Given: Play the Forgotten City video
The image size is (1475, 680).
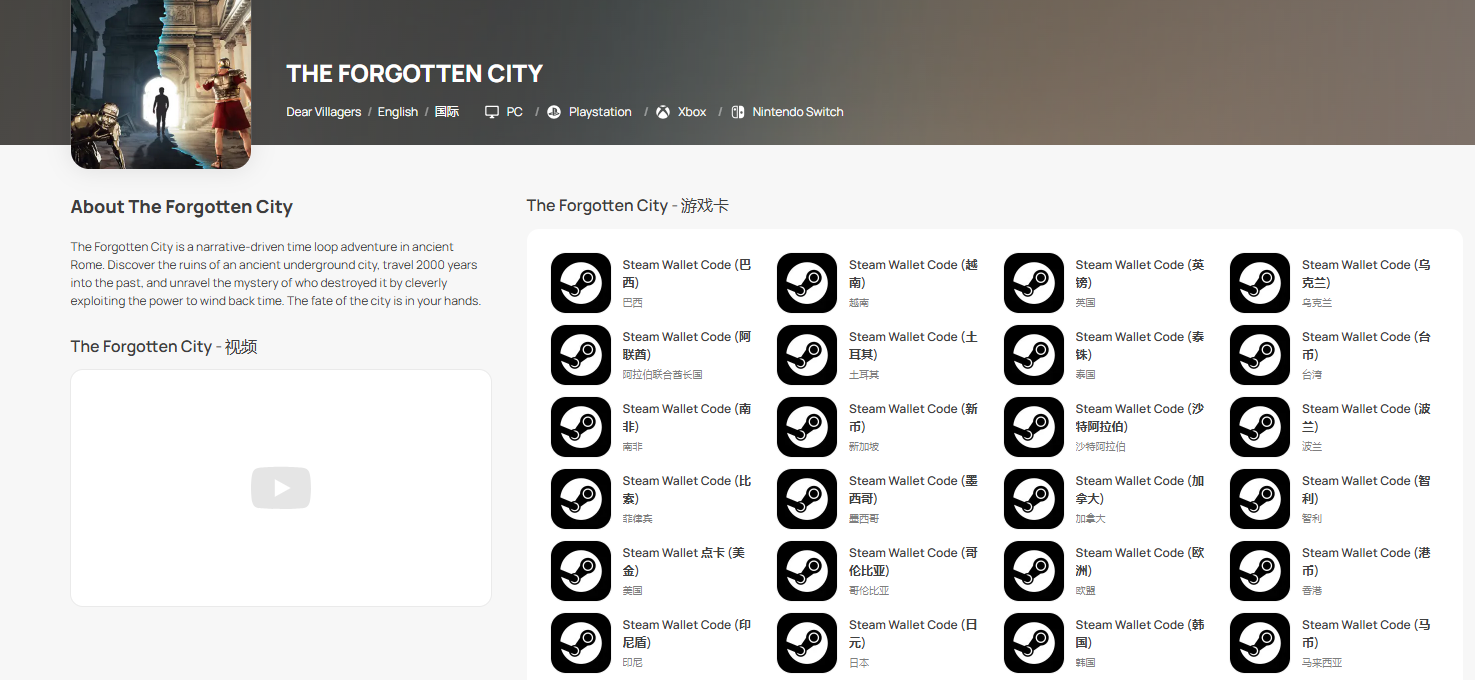Looking at the screenshot, I should pyautogui.click(x=281, y=488).
